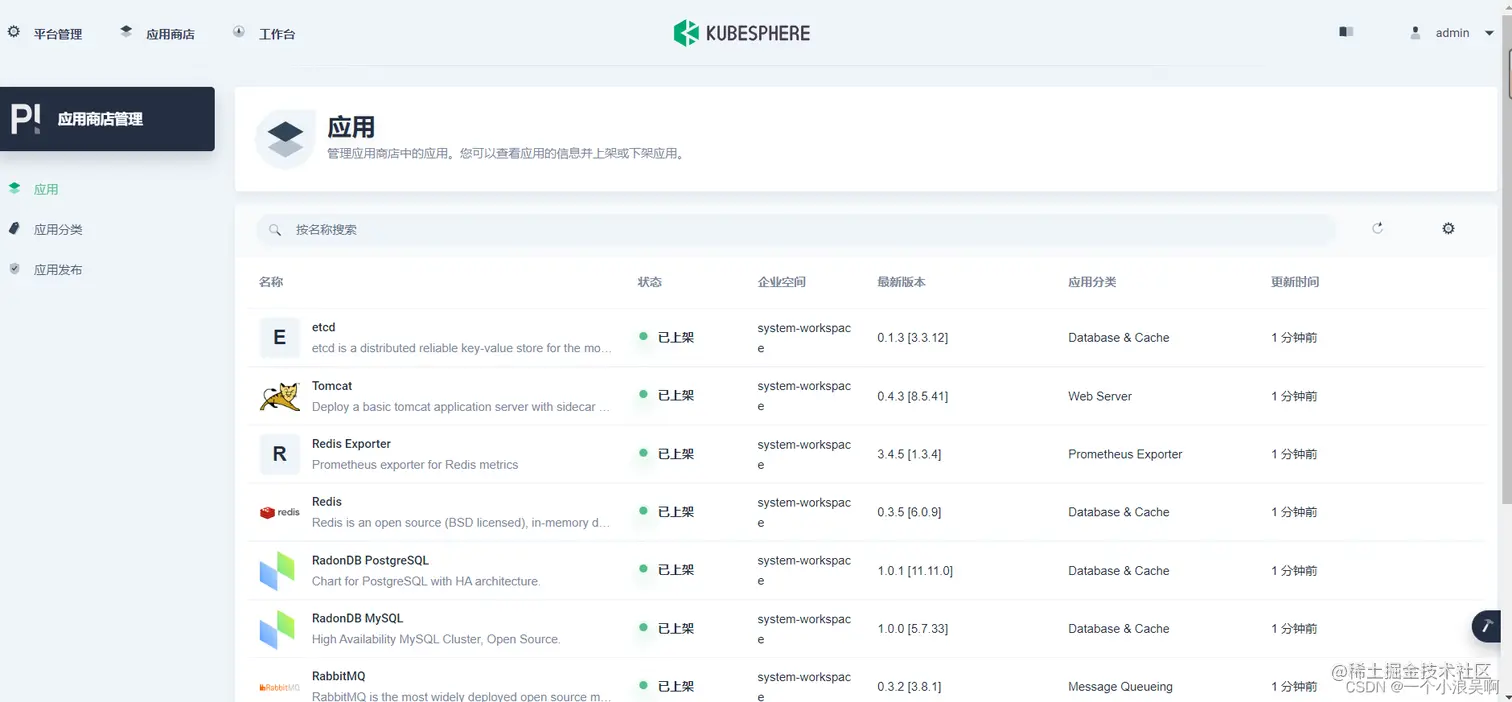
Task: Click the 应用分类 column header
Action: 1092,282
